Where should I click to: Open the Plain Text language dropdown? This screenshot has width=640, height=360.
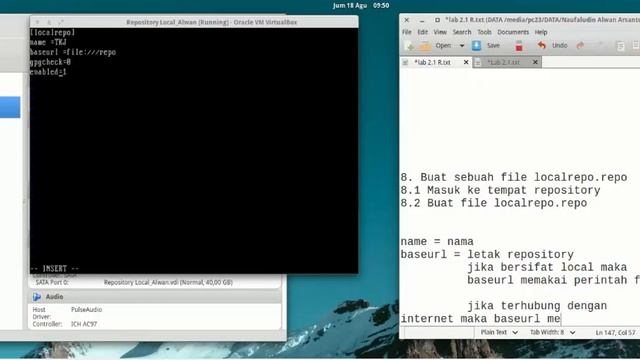click(x=499, y=333)
